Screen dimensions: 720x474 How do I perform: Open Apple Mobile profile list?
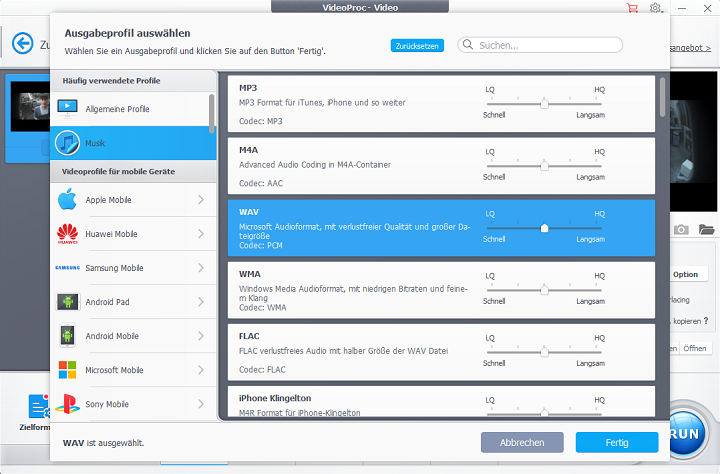133,200
